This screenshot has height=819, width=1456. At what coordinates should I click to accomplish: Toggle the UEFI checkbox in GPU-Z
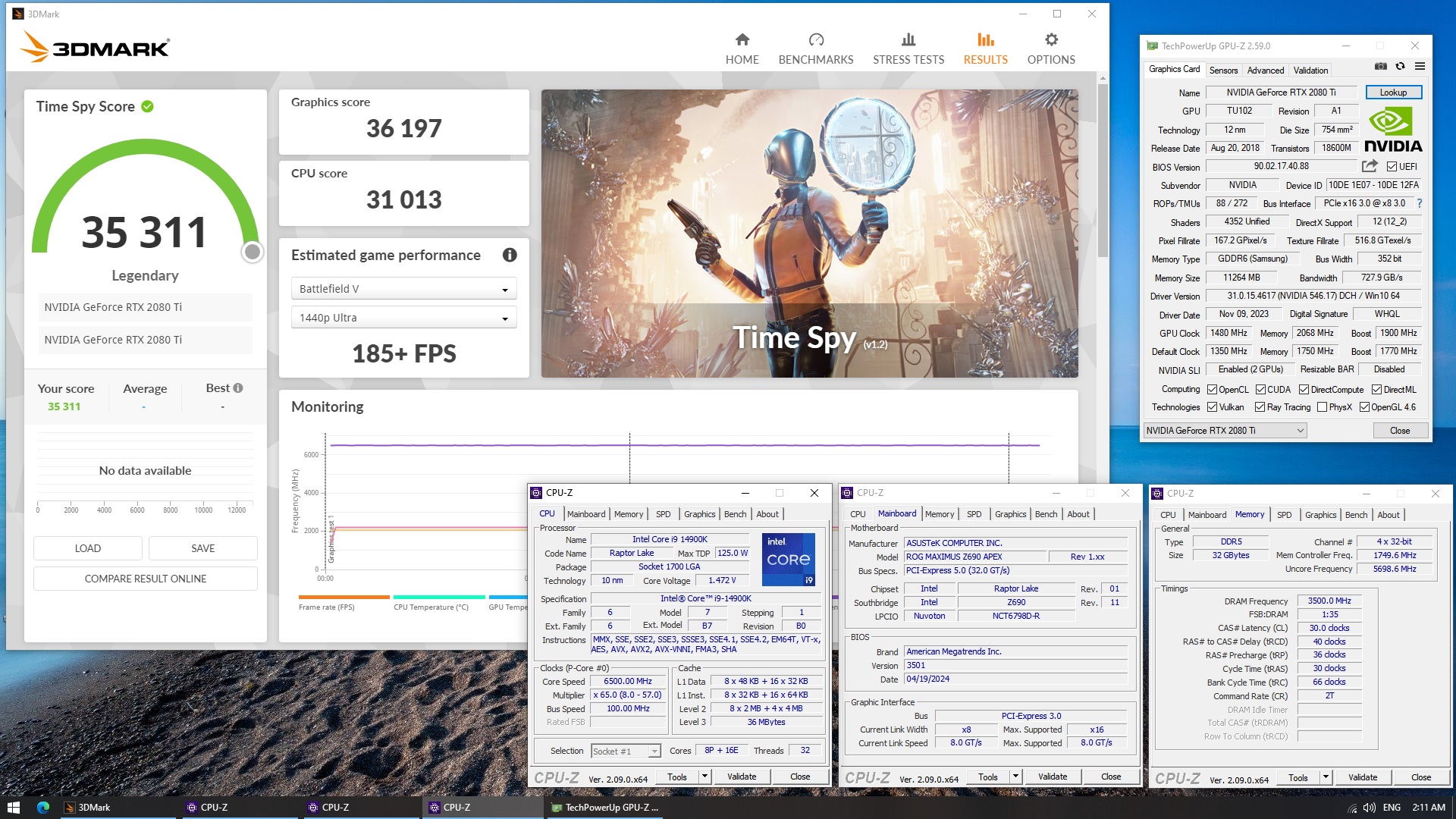click(1392, 167)
